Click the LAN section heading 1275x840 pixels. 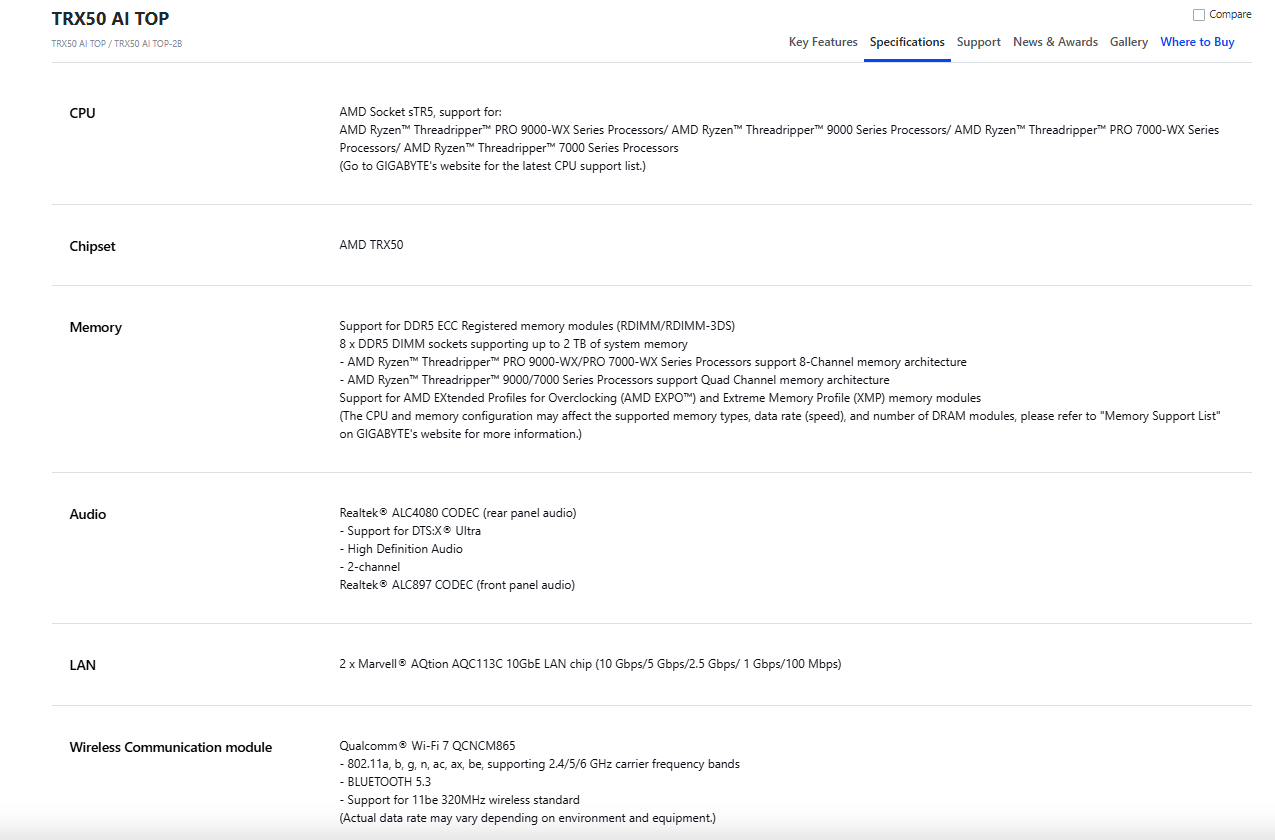click(83, 665)
